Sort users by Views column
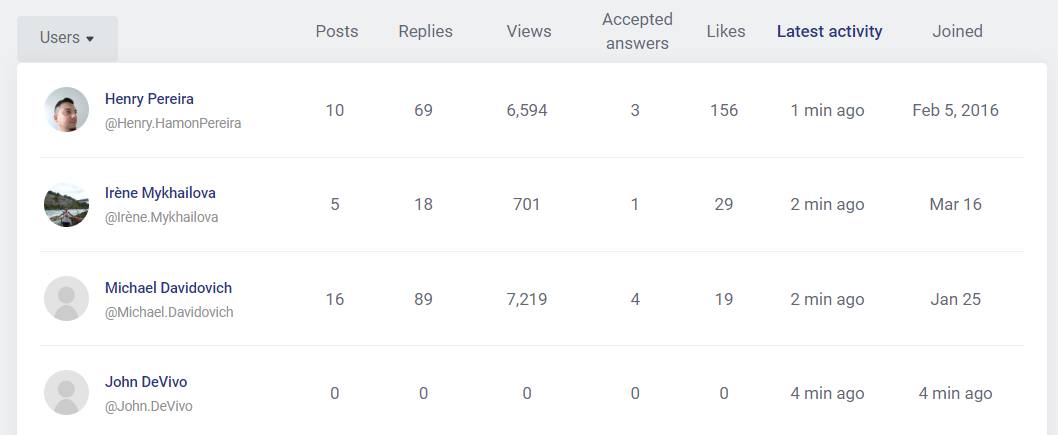This screenshot has height=435, width=1058. pos(529,32)
